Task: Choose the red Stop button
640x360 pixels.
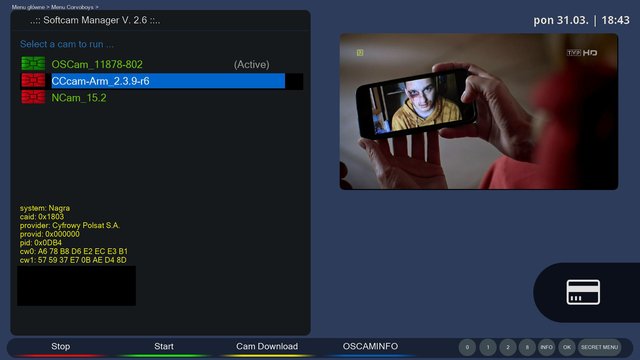Action: pyautogui.click(x=60, y=347)
